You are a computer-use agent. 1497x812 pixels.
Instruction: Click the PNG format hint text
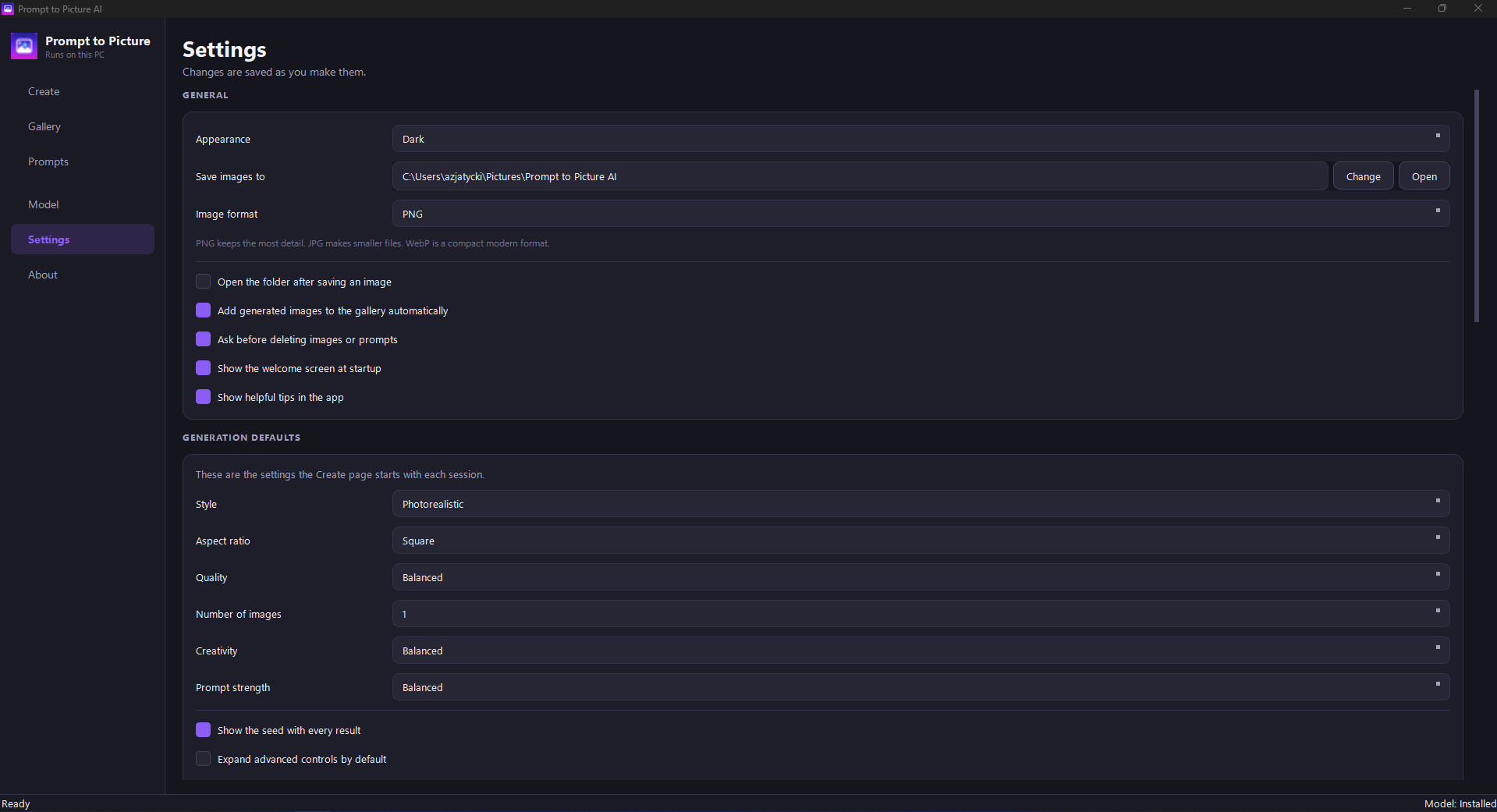372,243
